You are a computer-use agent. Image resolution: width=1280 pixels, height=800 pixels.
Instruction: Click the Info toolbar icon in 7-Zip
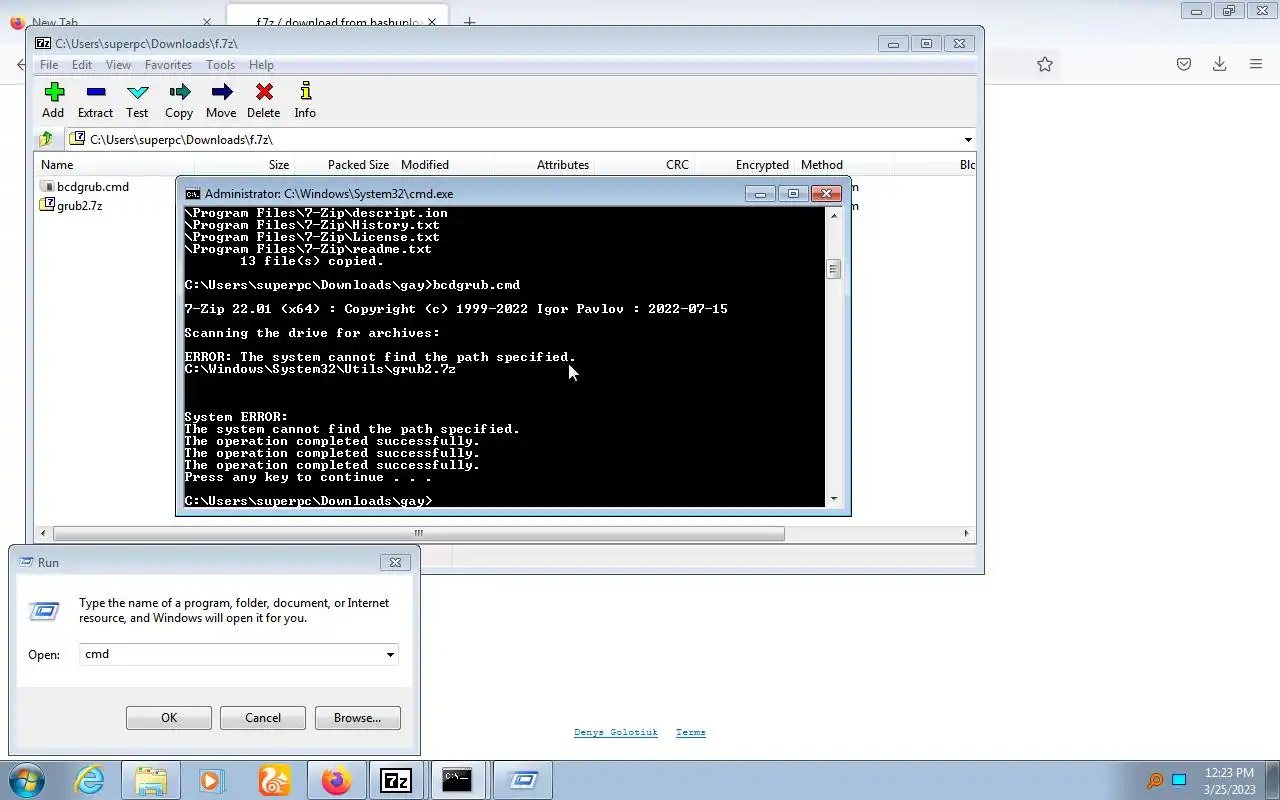305,100
